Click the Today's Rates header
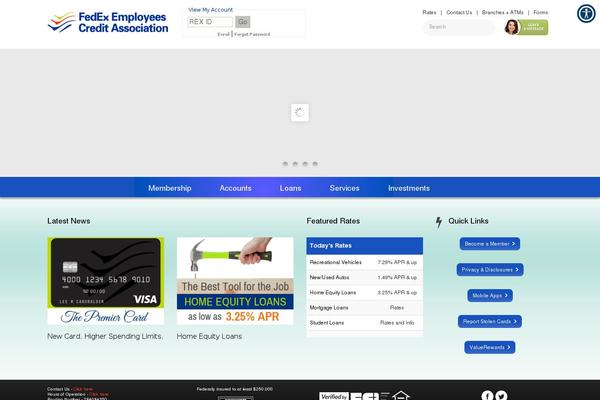Screen dimensions: 600x400 (x=365, y=246)
